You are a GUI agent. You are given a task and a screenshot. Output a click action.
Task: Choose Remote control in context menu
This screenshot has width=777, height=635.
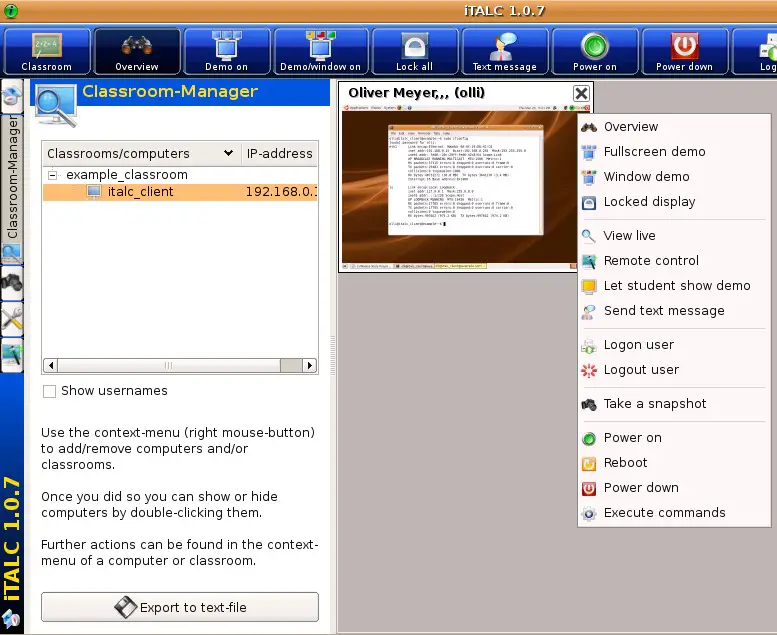tap(674, 261)
